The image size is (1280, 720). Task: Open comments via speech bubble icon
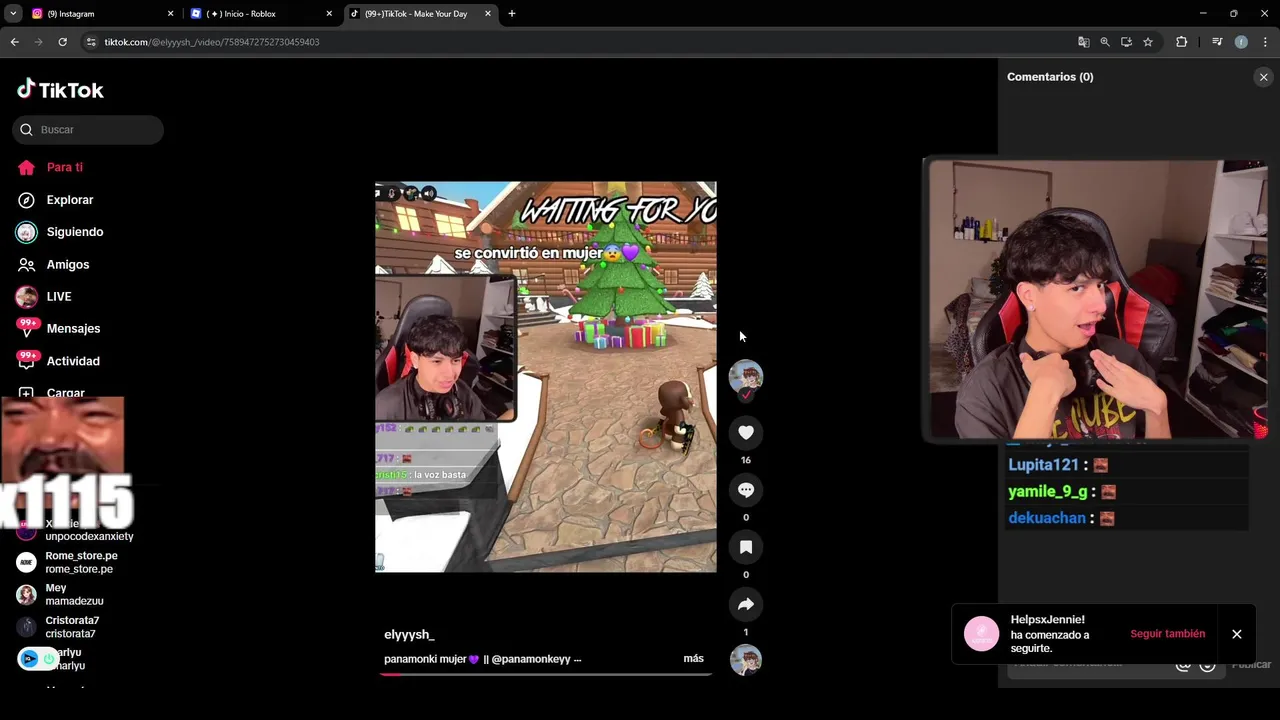(746, 489)
